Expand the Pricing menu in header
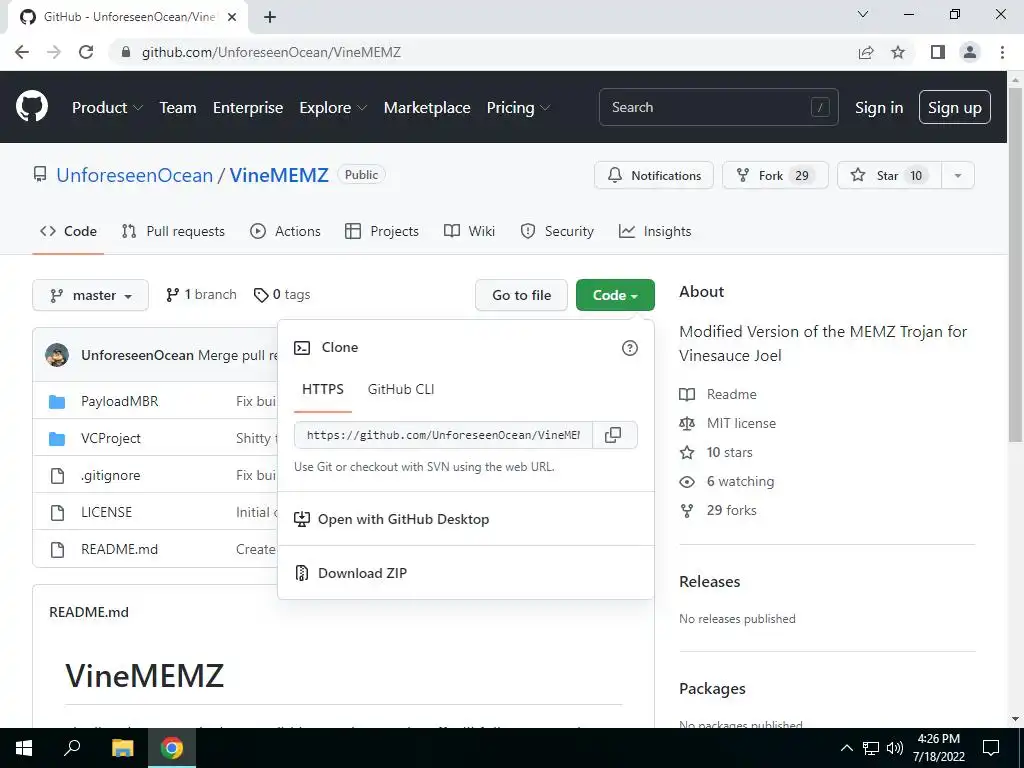The width and height of the screenshot is (1024, 768). coord(518,108)
